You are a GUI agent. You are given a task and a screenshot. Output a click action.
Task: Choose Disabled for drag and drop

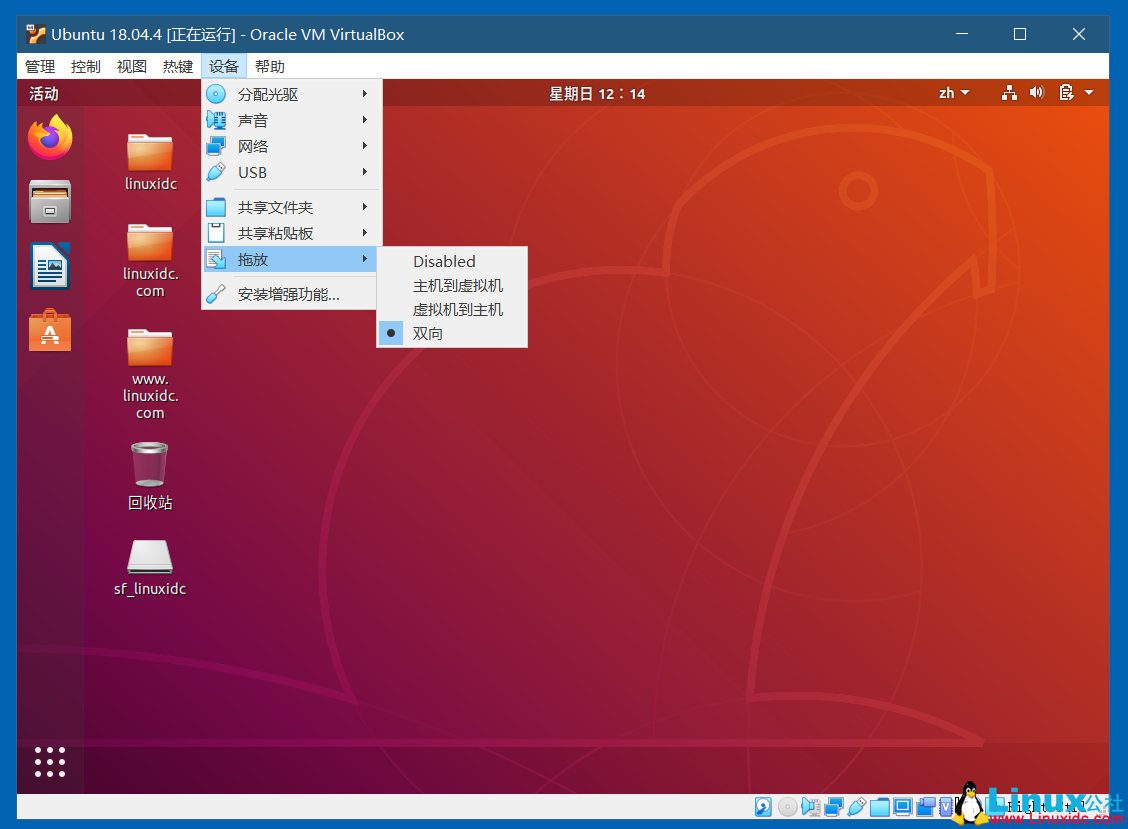[443, 261]
